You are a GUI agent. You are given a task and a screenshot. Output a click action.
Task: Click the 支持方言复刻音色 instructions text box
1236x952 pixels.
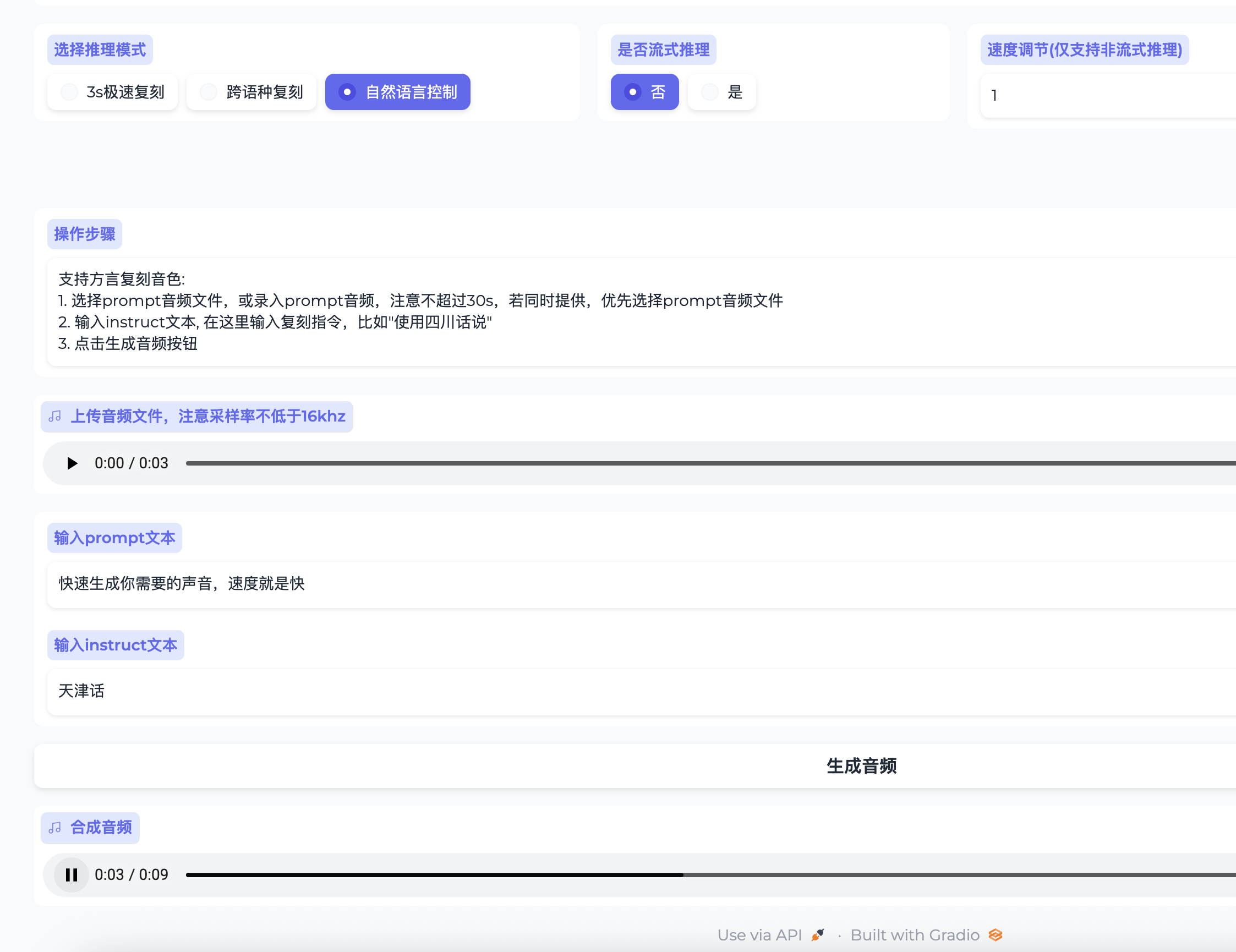point(642,312)
